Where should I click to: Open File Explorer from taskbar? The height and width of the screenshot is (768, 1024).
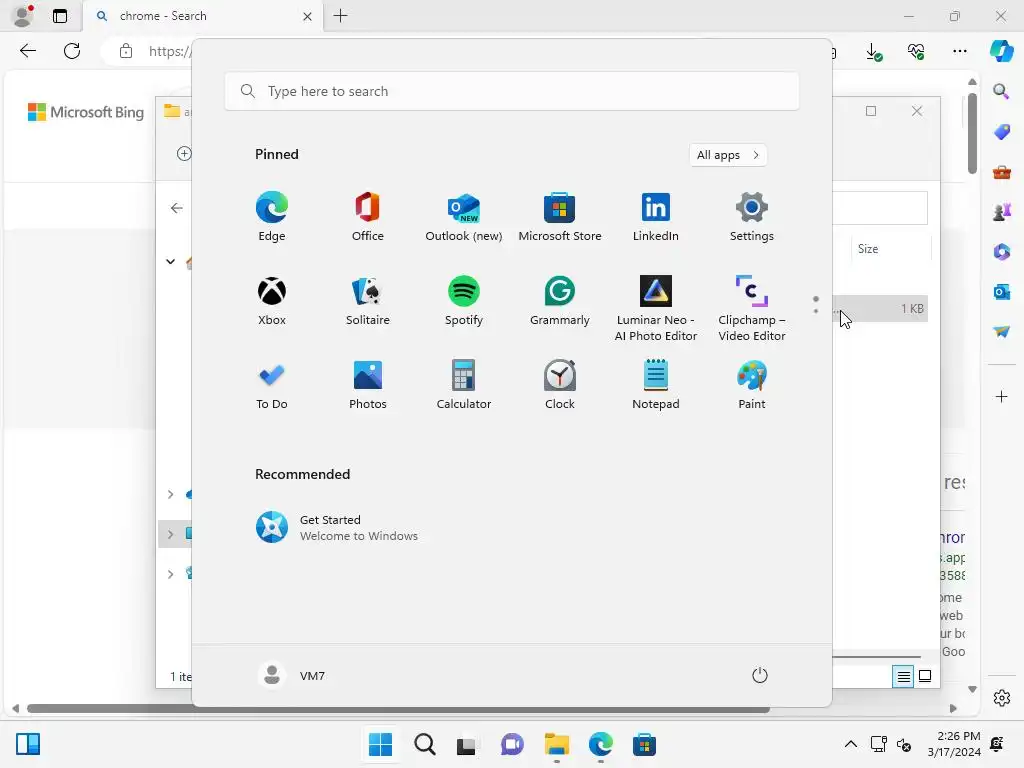pyautogui.click(x=556, y=744)
